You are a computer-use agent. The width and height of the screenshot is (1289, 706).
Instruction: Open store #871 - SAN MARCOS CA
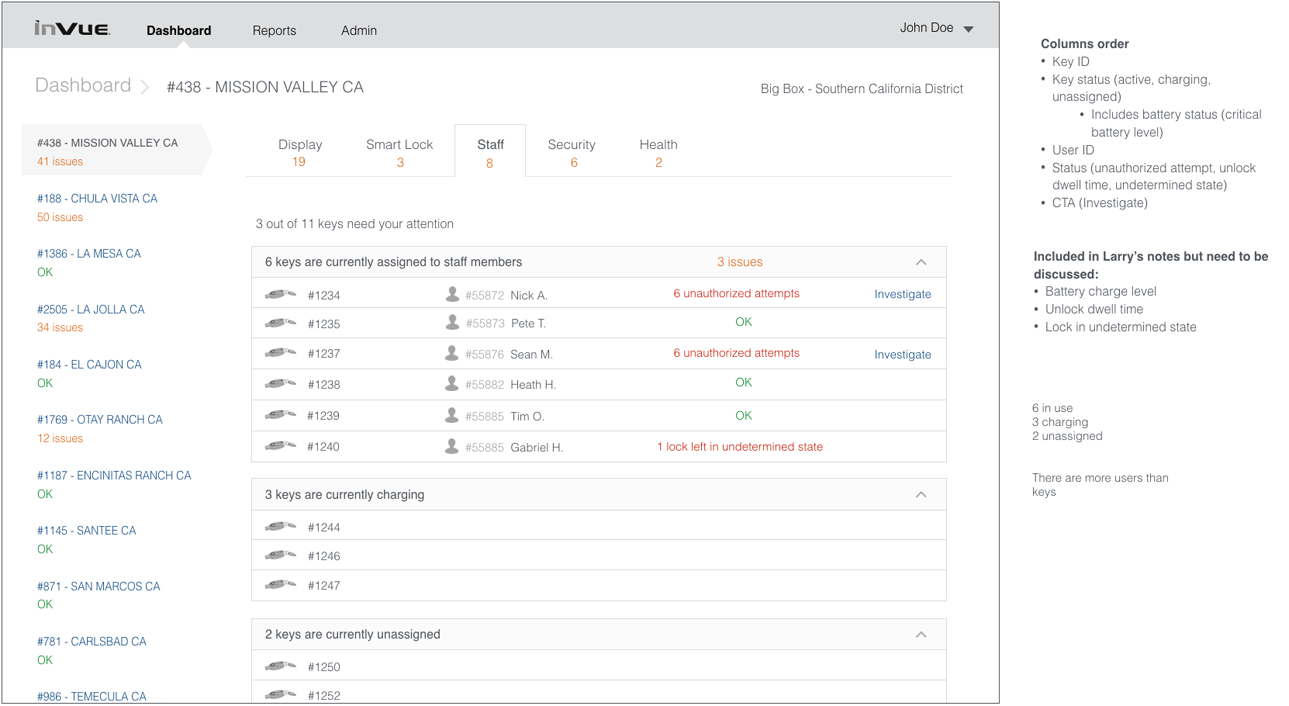[x=99, y=587]
